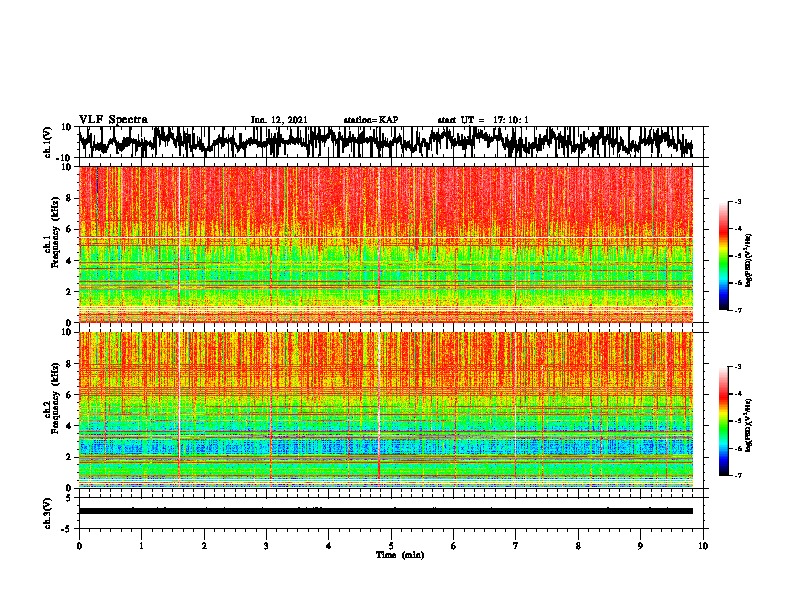Click the "-3" label of ch.1 colorbar
This screenshot has width=792, height=612.
[738, 201]
